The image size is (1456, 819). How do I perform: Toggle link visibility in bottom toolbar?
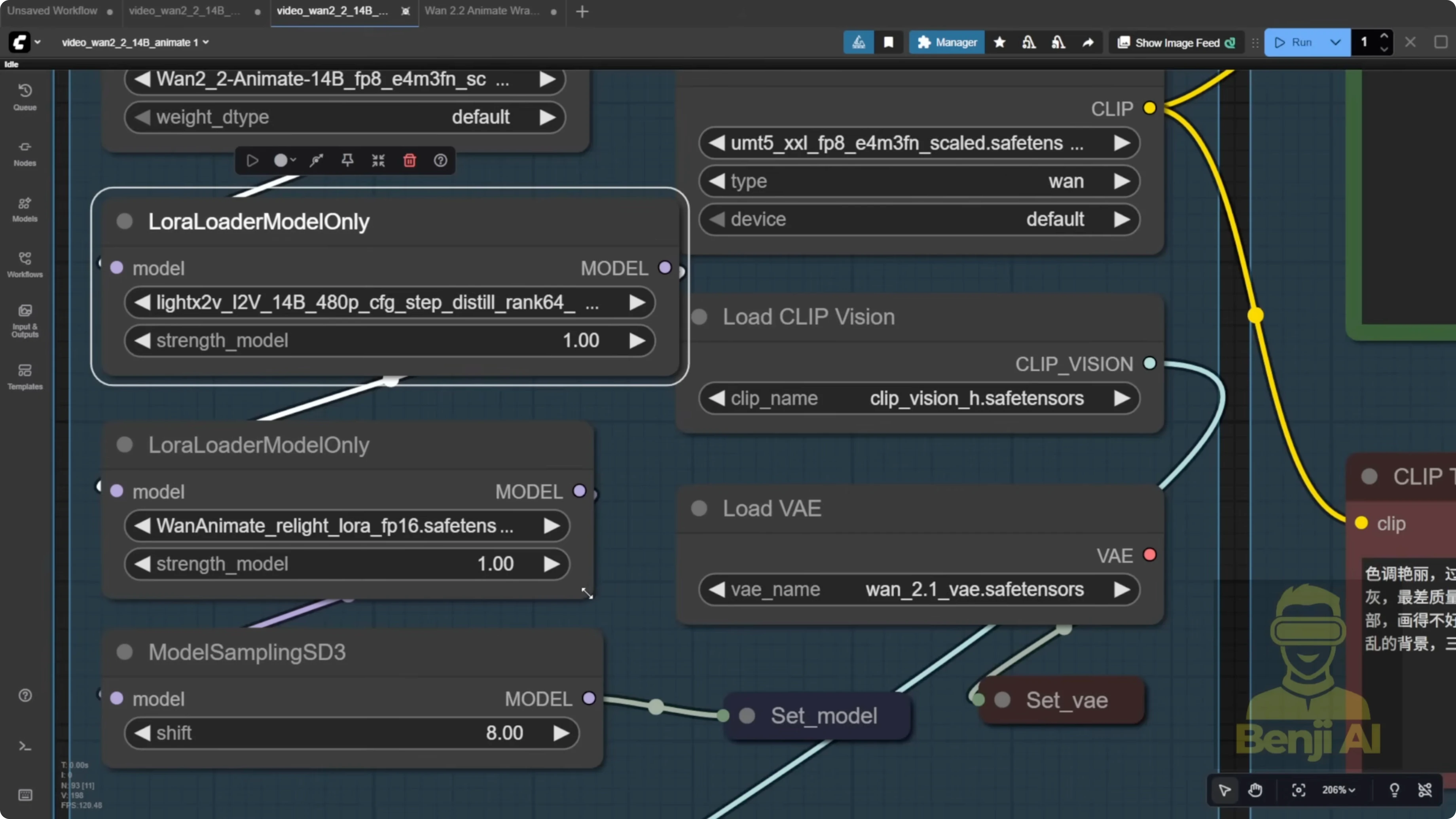[x=1426, y=790]
